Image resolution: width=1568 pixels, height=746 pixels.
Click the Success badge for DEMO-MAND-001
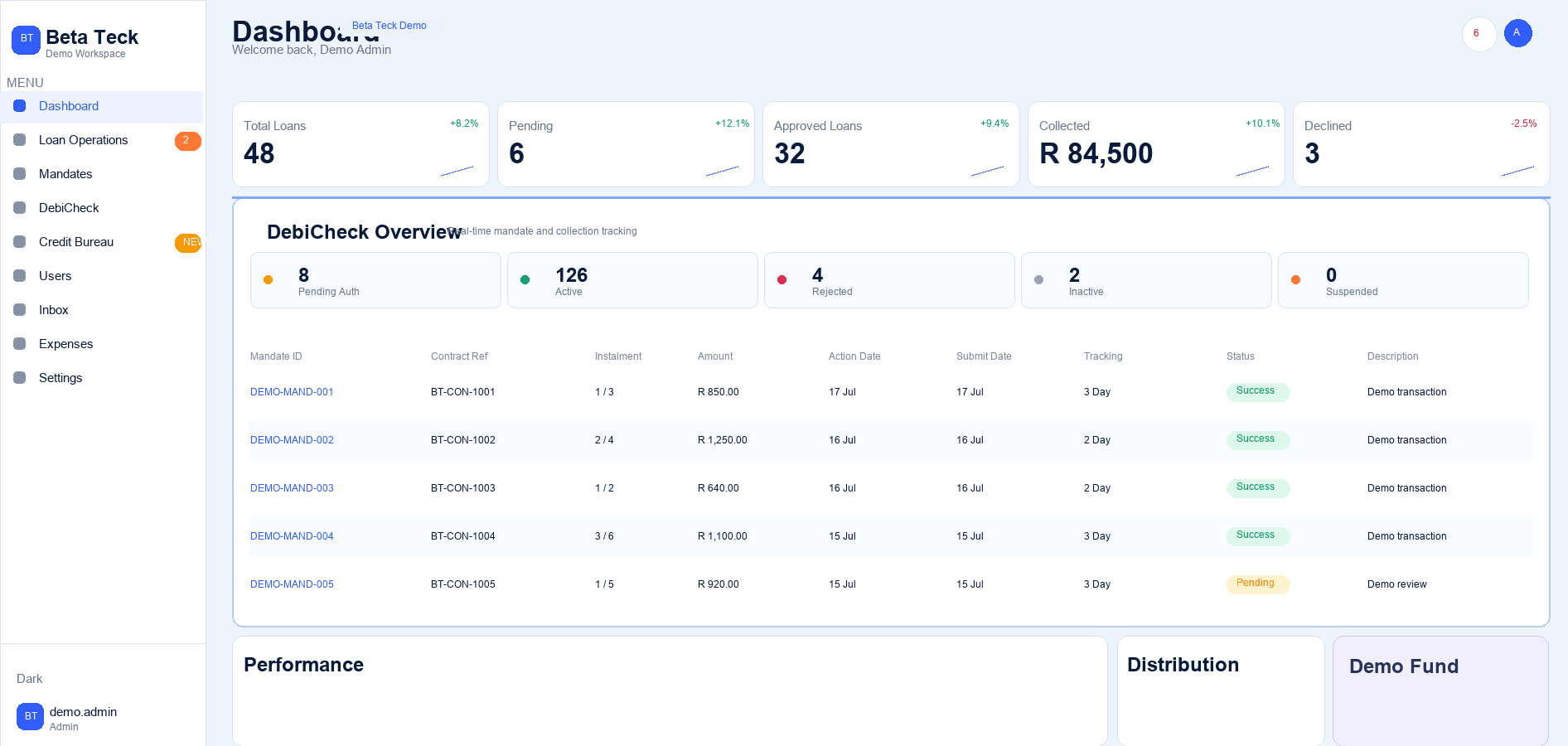(x=1258, y=391)
